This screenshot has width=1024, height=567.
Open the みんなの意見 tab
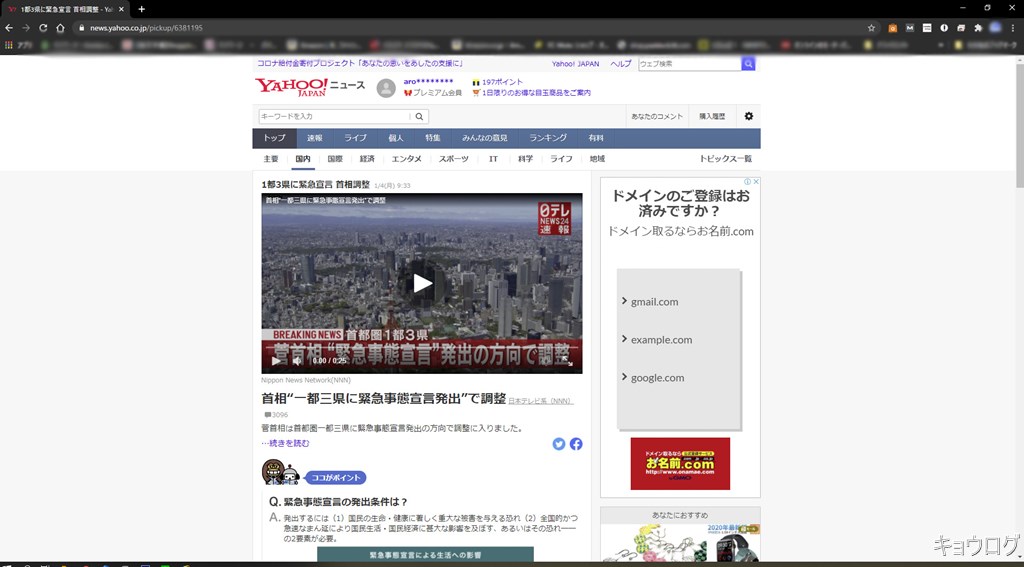coord(485,138)
